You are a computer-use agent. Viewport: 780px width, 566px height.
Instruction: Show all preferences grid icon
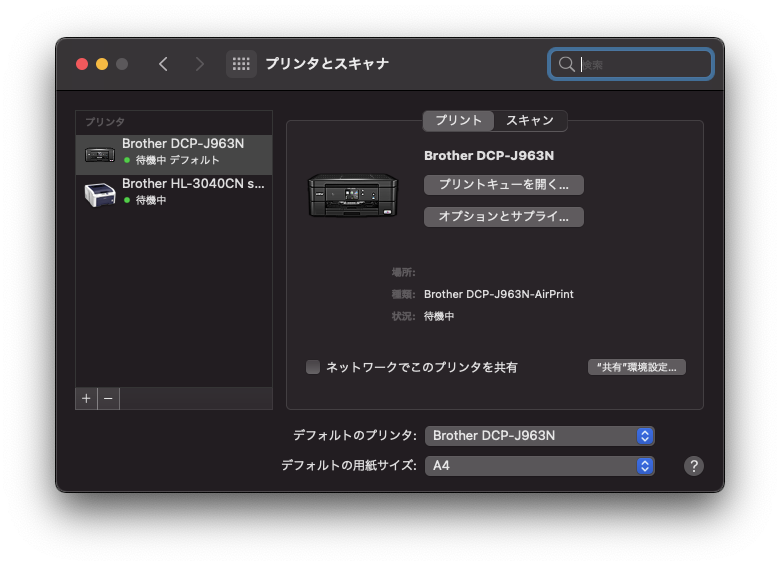241,64
